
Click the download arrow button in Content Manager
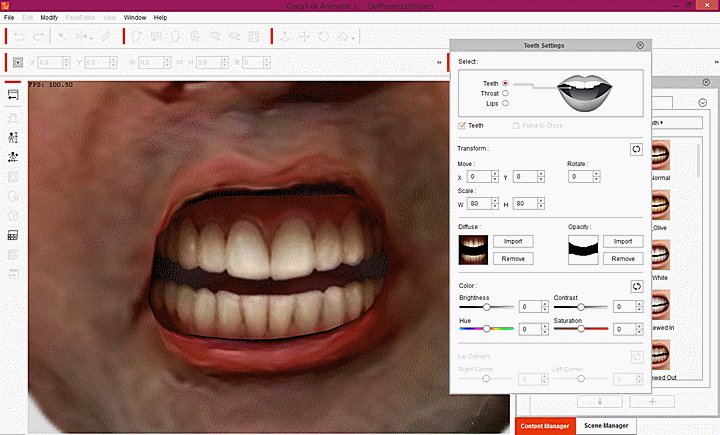[600, 401]
